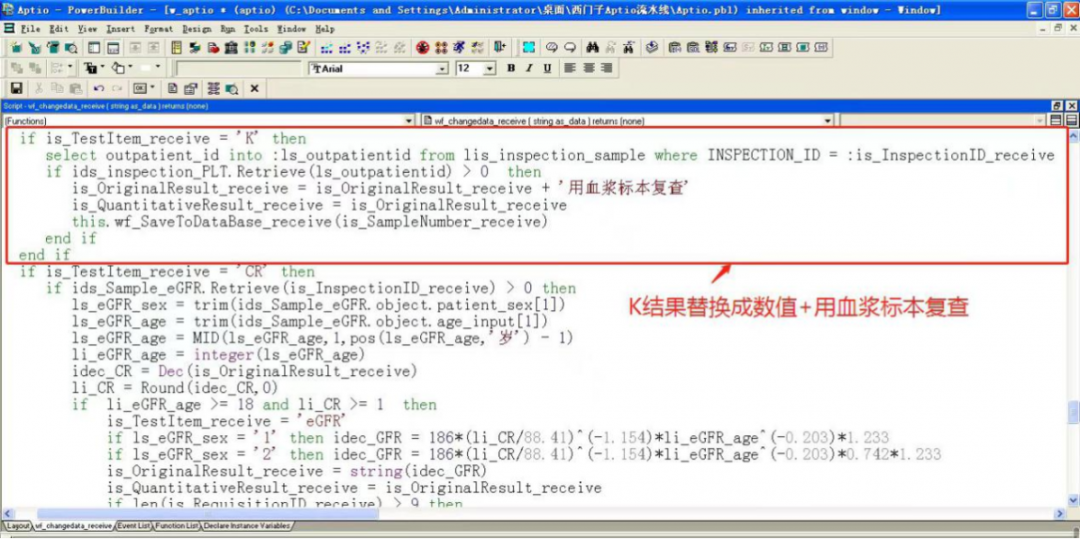Click the Replace binoculars icon
The height and width of the screenshot is (539, 1080).
[x=629, y=47]
